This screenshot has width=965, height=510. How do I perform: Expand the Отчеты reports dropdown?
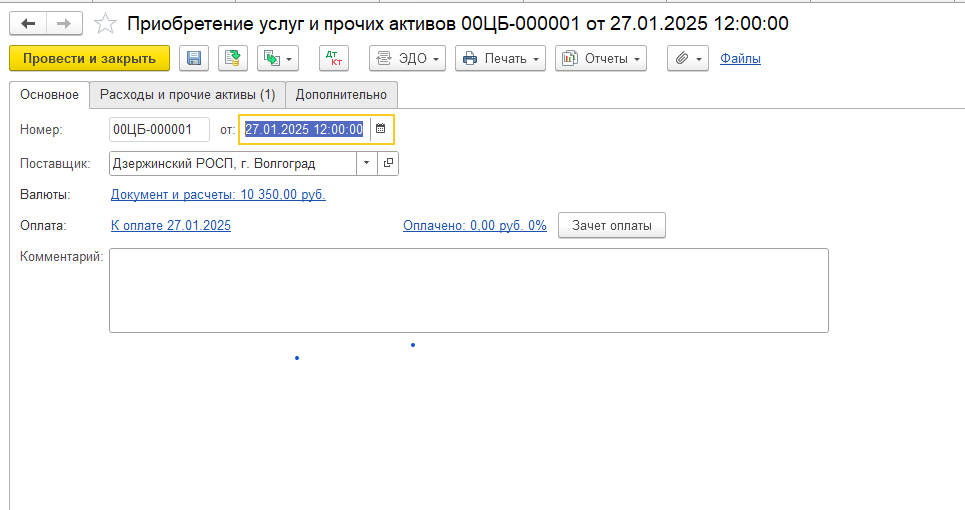pos(601,59)
